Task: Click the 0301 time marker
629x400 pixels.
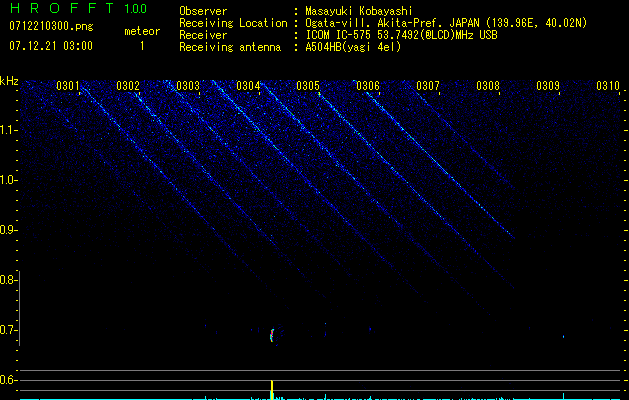Action: (x=67, y=86)
